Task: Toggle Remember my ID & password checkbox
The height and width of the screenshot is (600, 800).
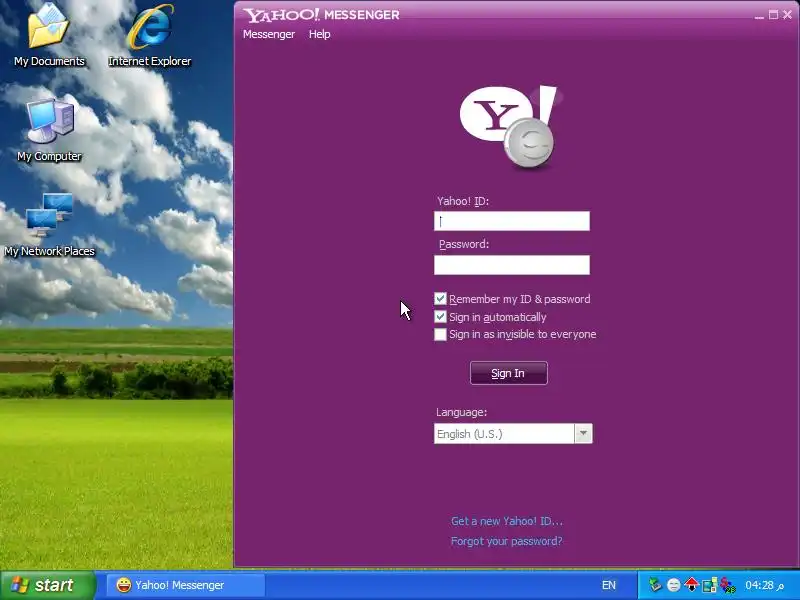Action: point(440,299)
